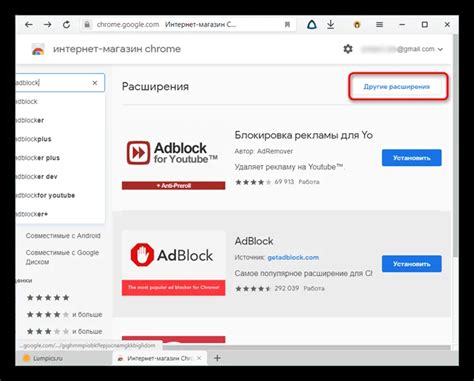Click the 'интернет-магазин chrome' store title
474x381 pixels.
117,49
